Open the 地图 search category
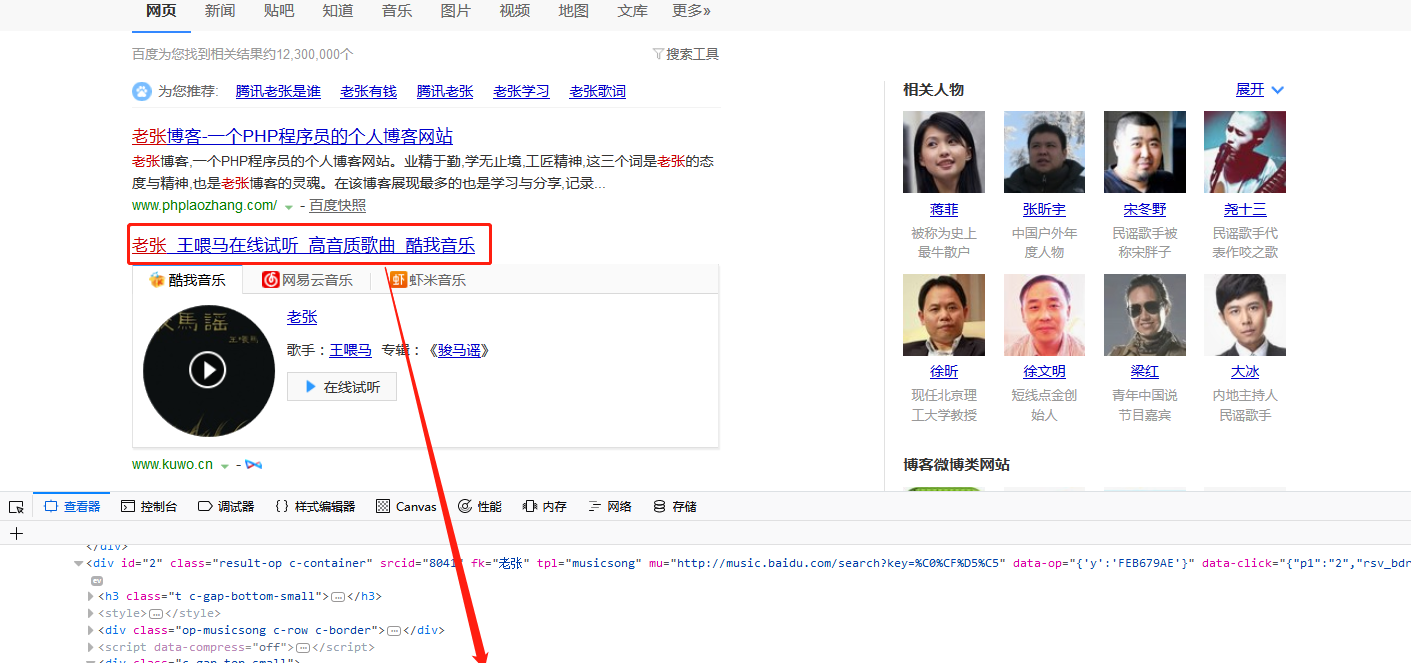 tap(573, 11)
